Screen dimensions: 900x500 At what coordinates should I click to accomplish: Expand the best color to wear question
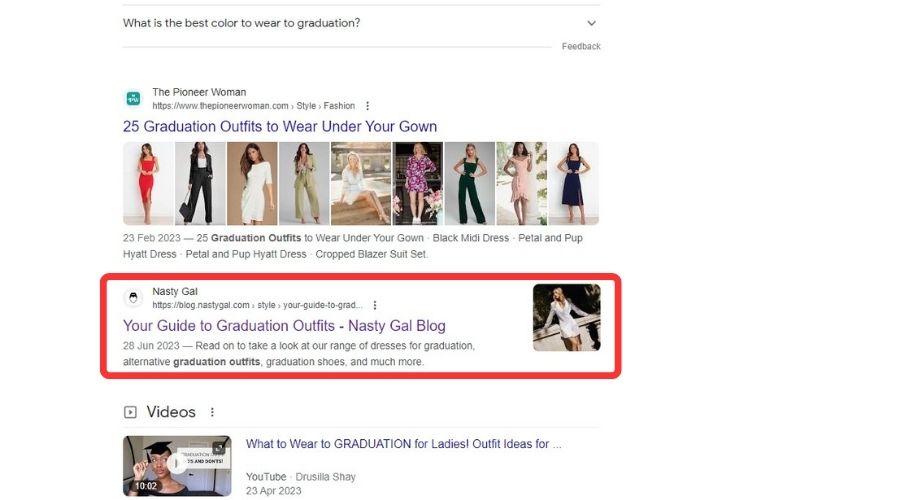[591, 24]
